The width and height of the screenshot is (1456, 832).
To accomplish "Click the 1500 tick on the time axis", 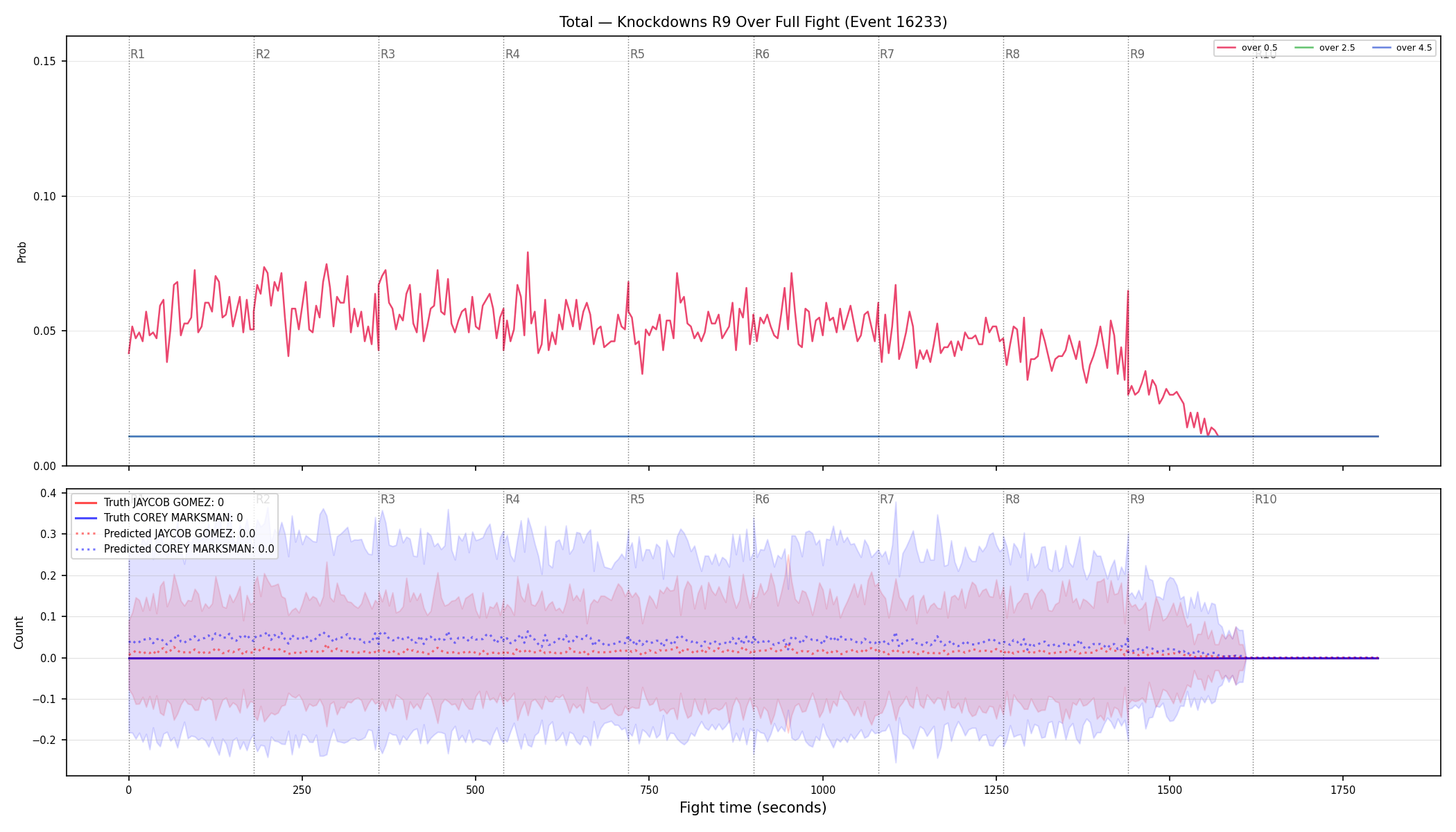I will (x=1170, y=790).
